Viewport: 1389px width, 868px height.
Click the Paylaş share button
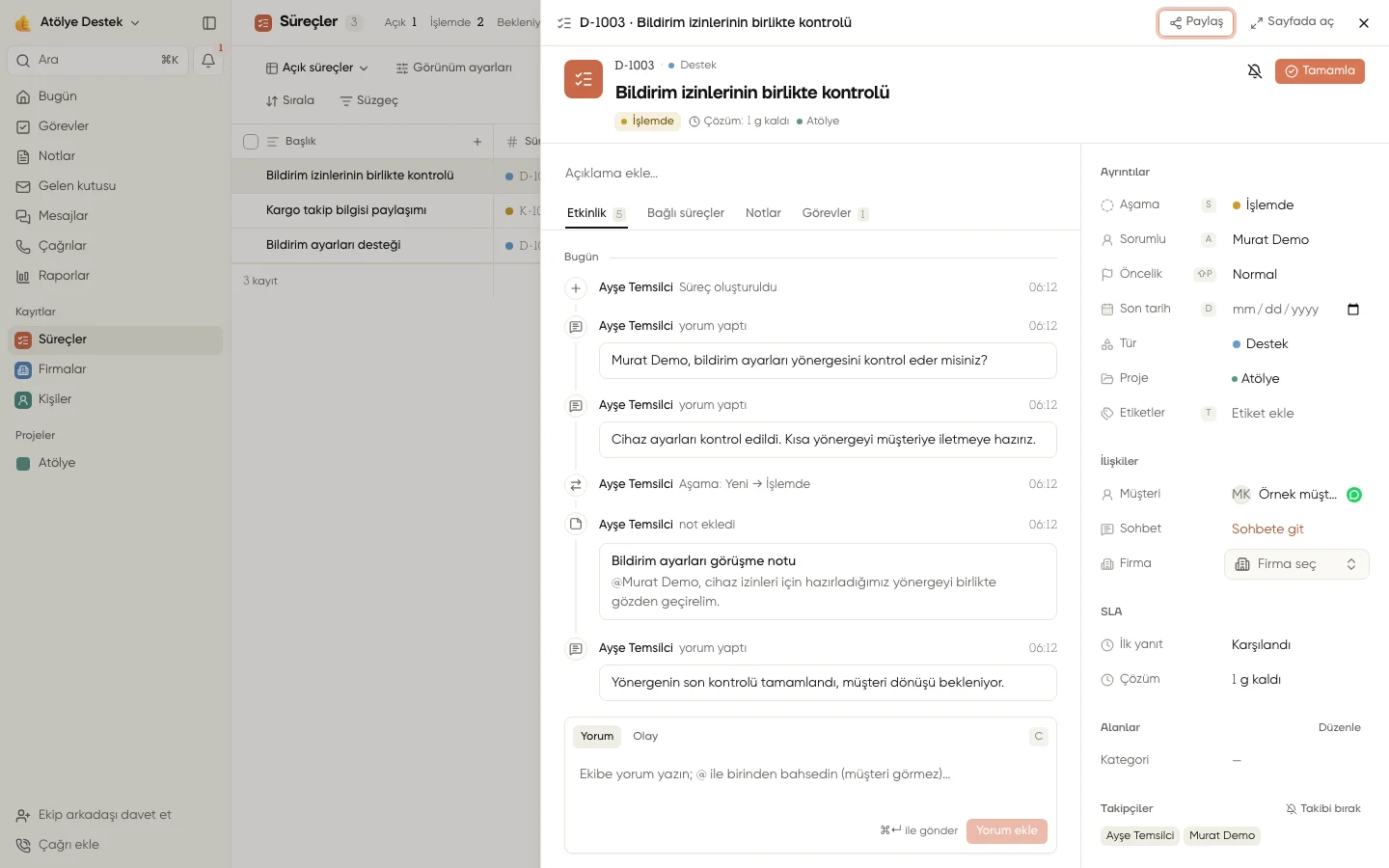point(1196,22)
